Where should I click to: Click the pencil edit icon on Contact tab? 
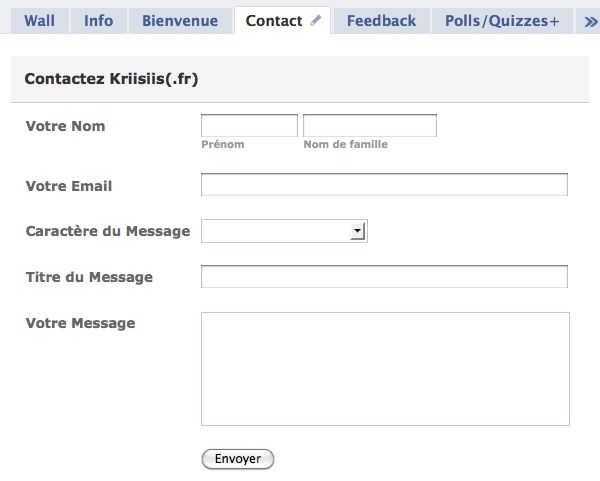coord(316,21)
